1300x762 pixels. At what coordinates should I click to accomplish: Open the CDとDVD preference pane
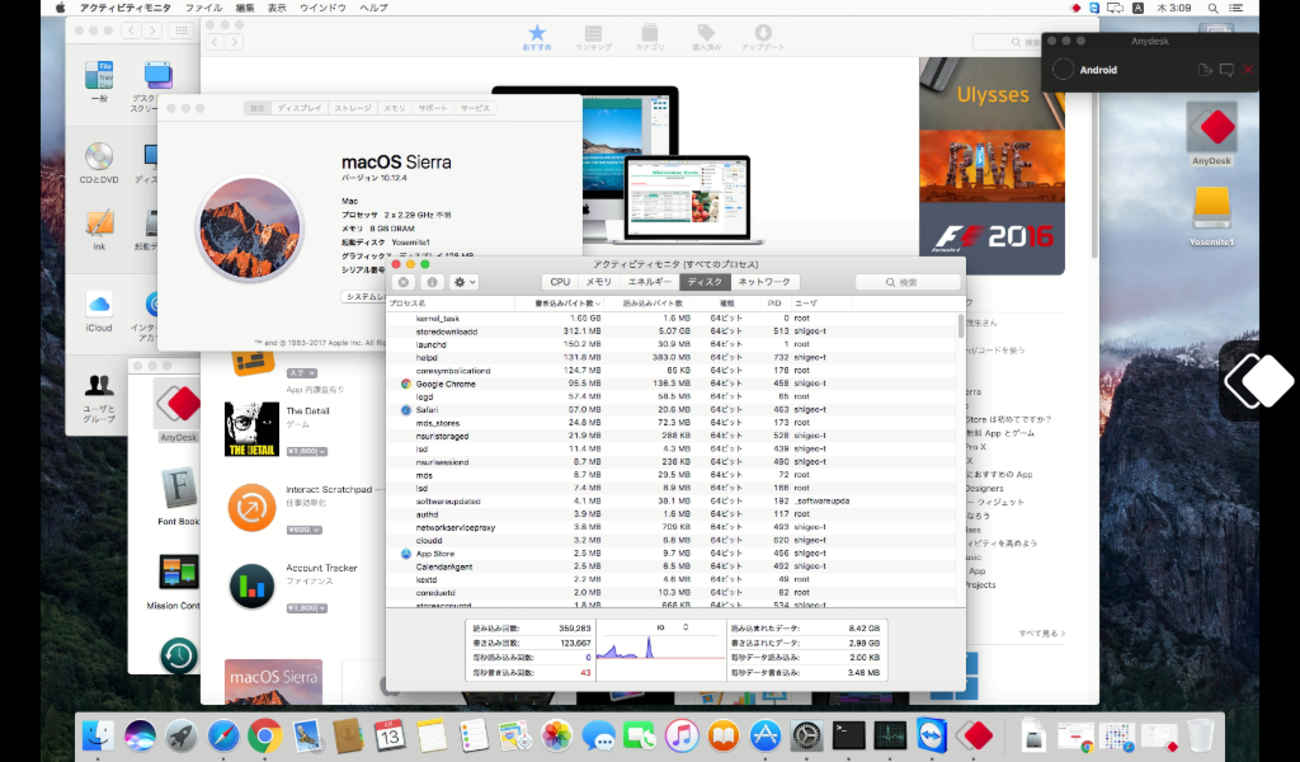pos(99,163)
